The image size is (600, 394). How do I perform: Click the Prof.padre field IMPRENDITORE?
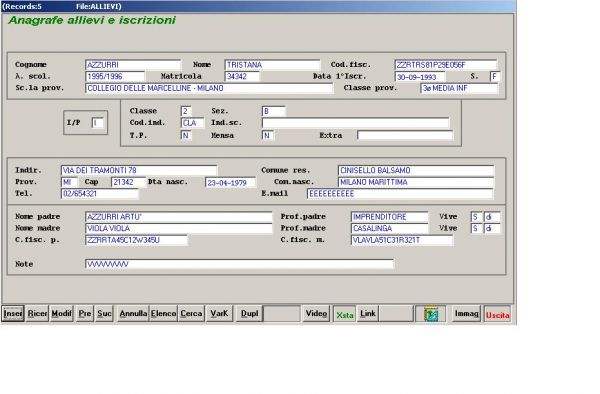390,217
